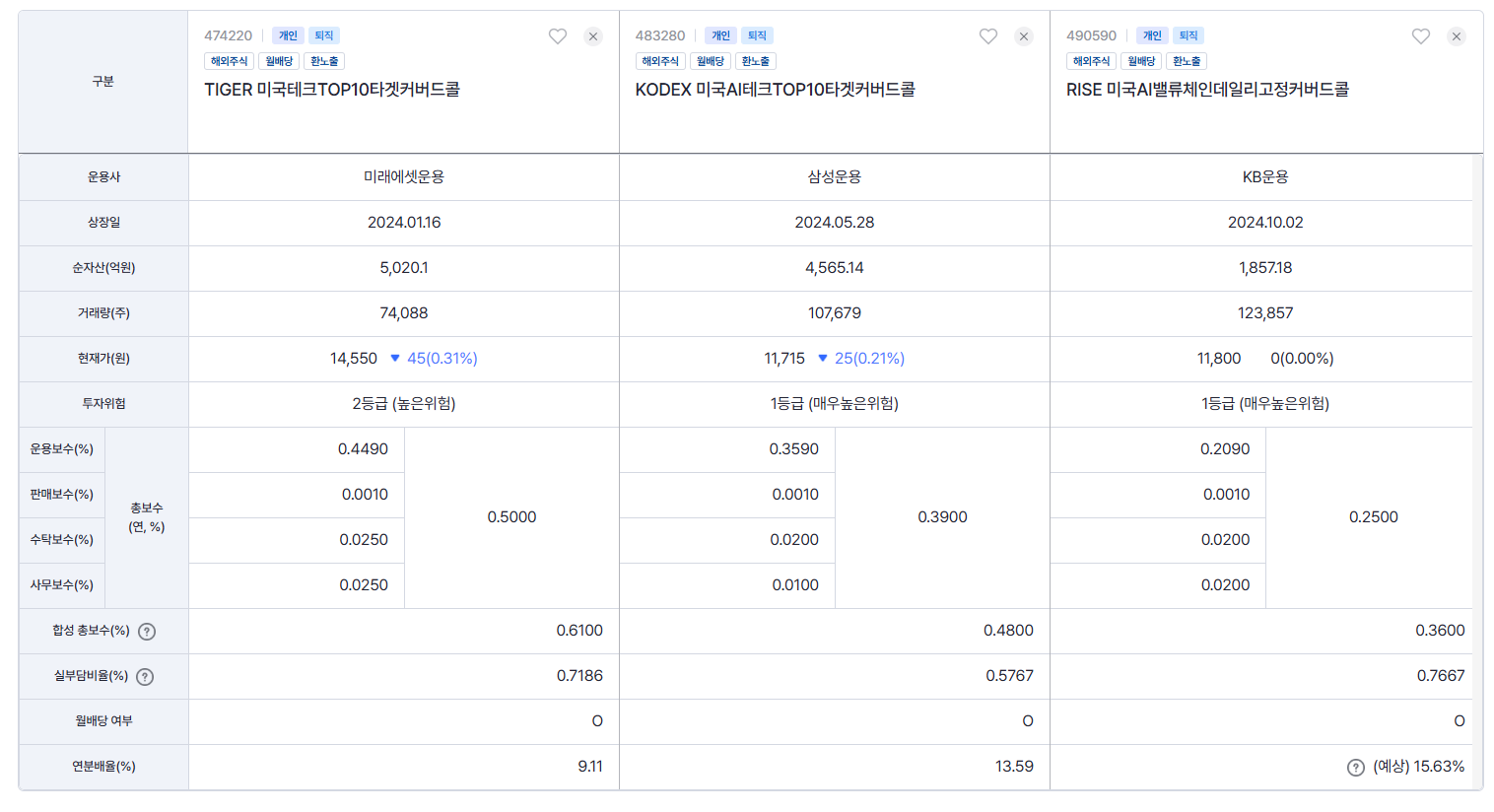Select 미래에셋운용 cell

pyautogui.click(x=404, y=177)
